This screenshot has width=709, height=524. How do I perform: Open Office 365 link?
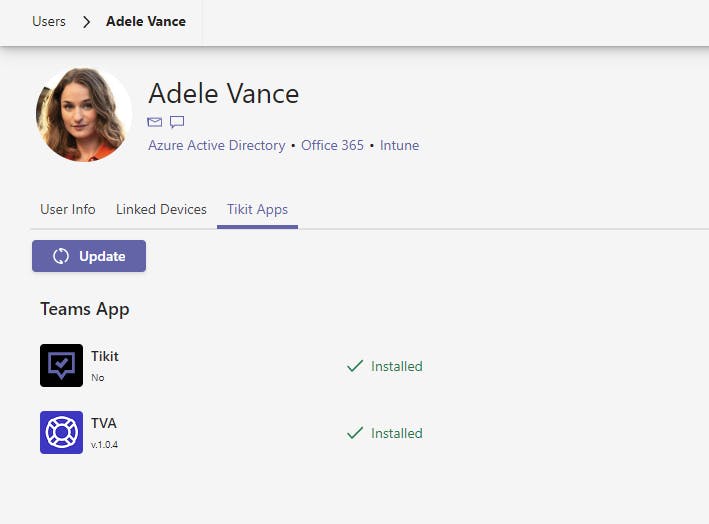332,145
